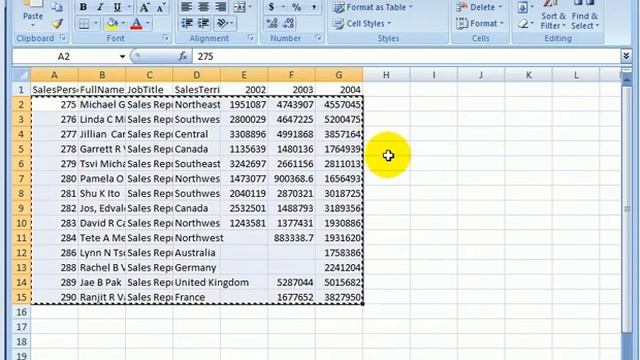
Task: Open Cell Styles gallery
Action: [362, 24]
